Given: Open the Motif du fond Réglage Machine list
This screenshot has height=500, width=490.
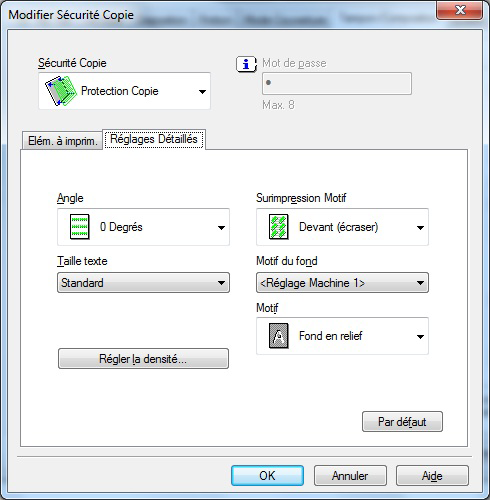Looking at the screenshot, I should click(342, 283).
